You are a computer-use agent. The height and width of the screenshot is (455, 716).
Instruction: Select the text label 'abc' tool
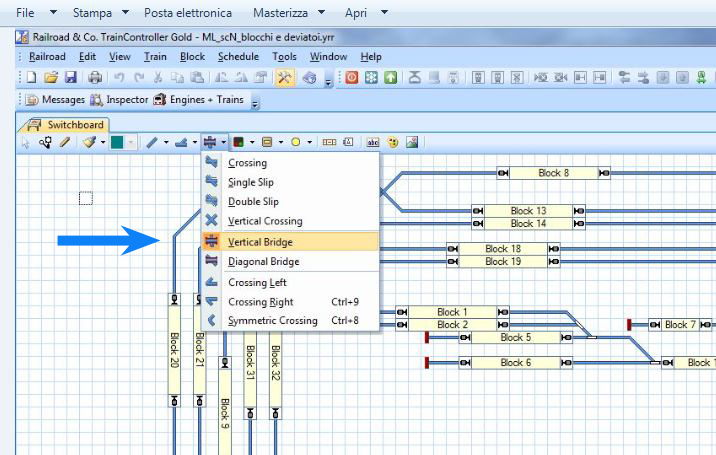click(374, 143)
